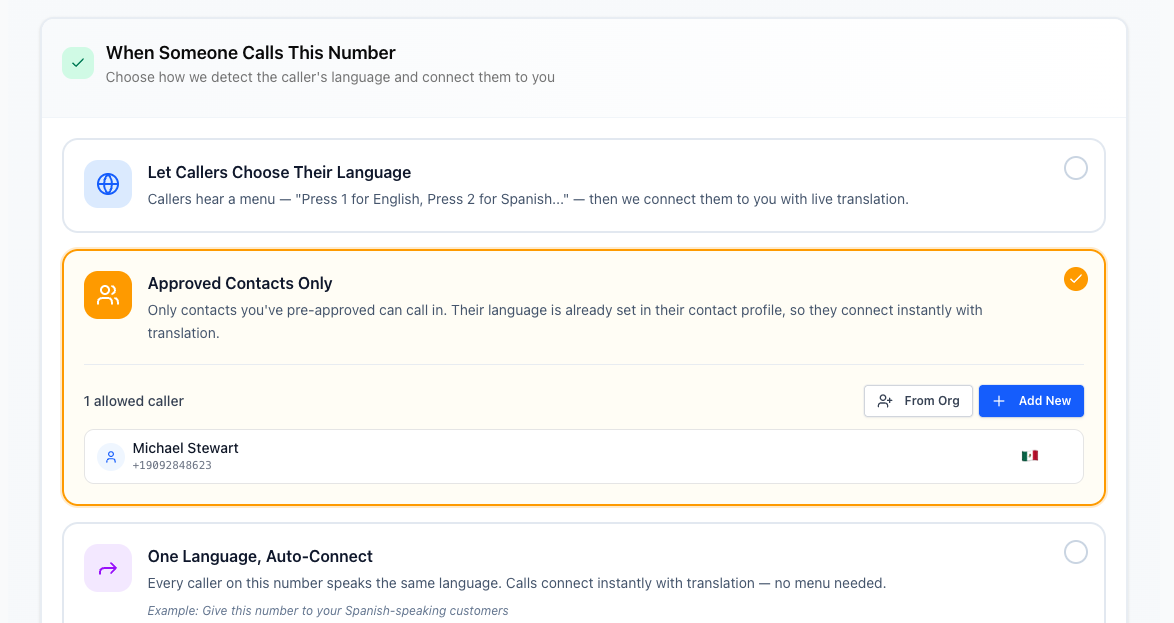Click the Approved Contacts Only title

240,283
